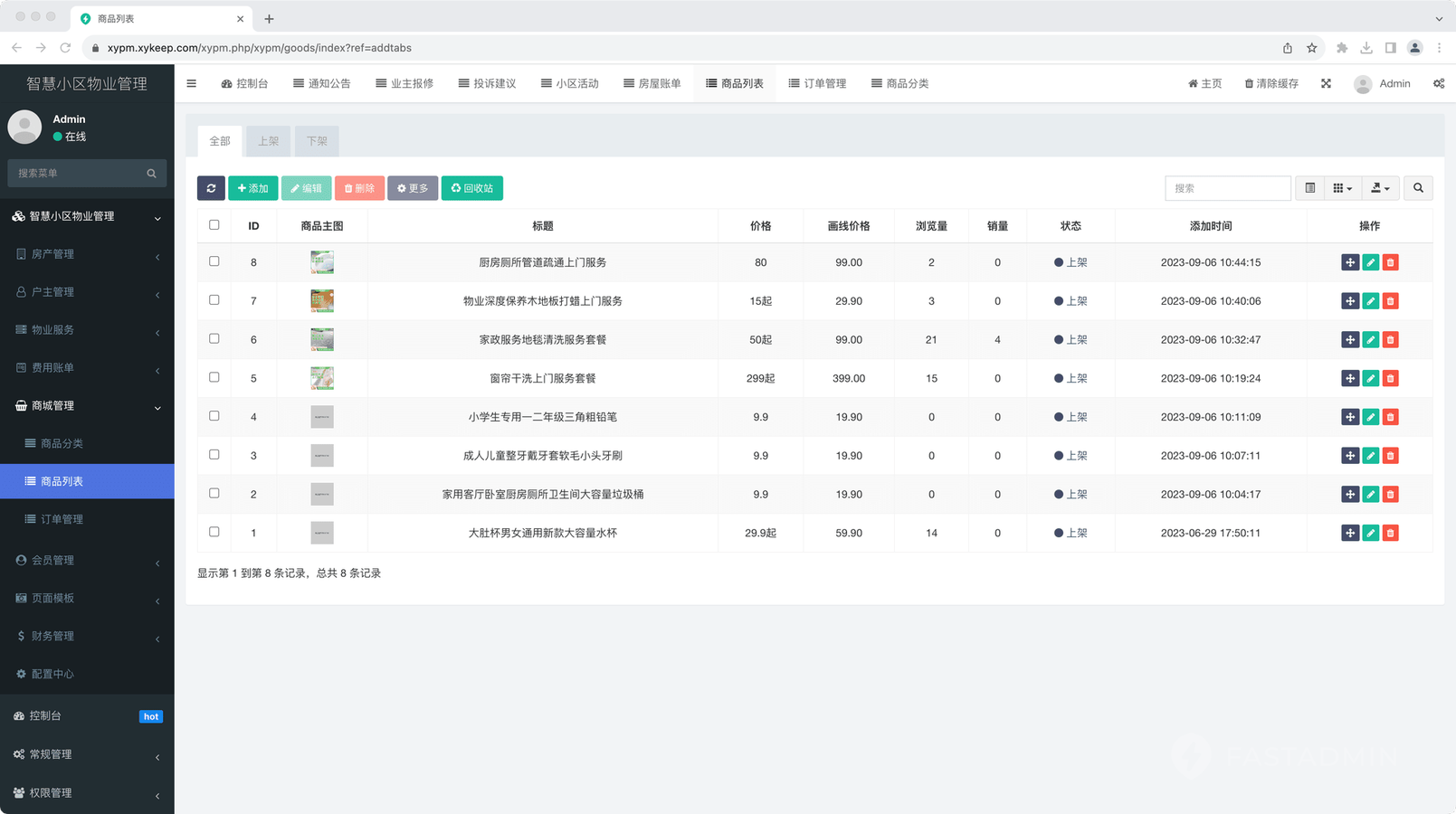This screenshot has width=1456, height=814.
Task: Check the select-all checkbox in table header
Action: [x=214, y=225]
